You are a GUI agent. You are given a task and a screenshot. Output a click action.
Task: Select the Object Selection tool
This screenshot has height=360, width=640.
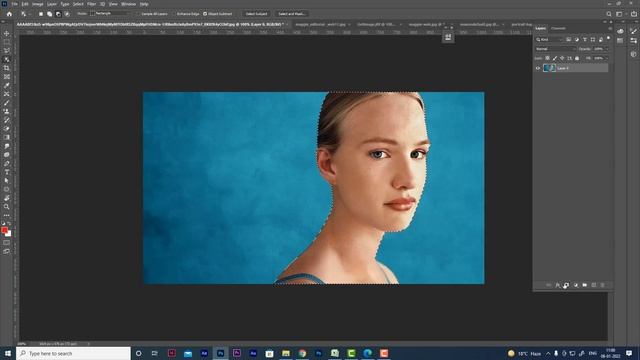(7, 60)
